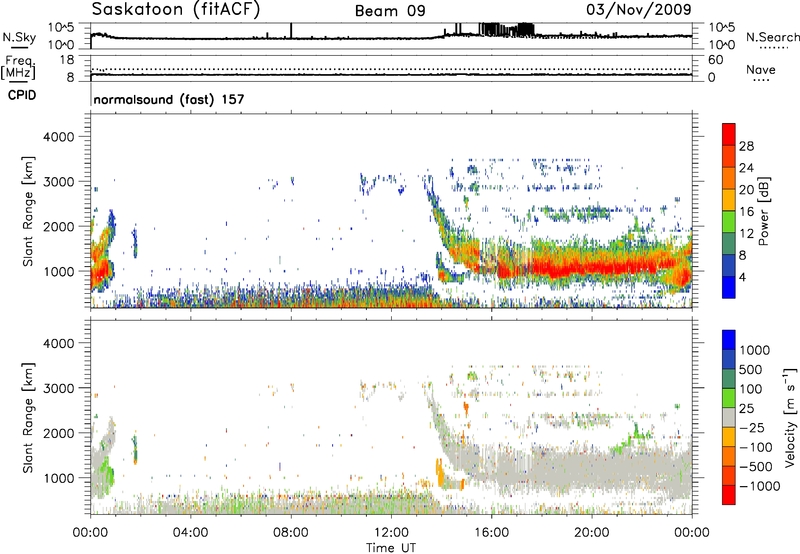800x554 pixels.
Task: Select Power panel "Slant Range [km]" label
Action: tap(28, 211)
